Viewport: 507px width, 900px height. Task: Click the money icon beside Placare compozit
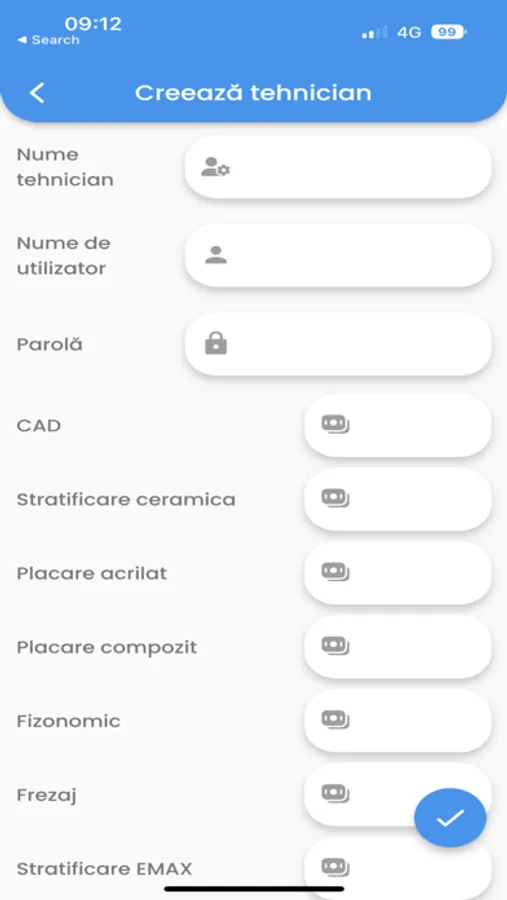pos(335,646)
